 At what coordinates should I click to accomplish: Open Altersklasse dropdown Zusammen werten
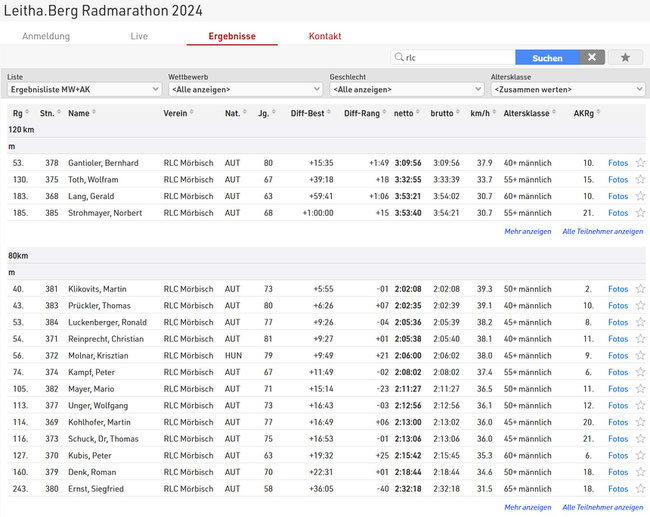[x=568, y=89]
